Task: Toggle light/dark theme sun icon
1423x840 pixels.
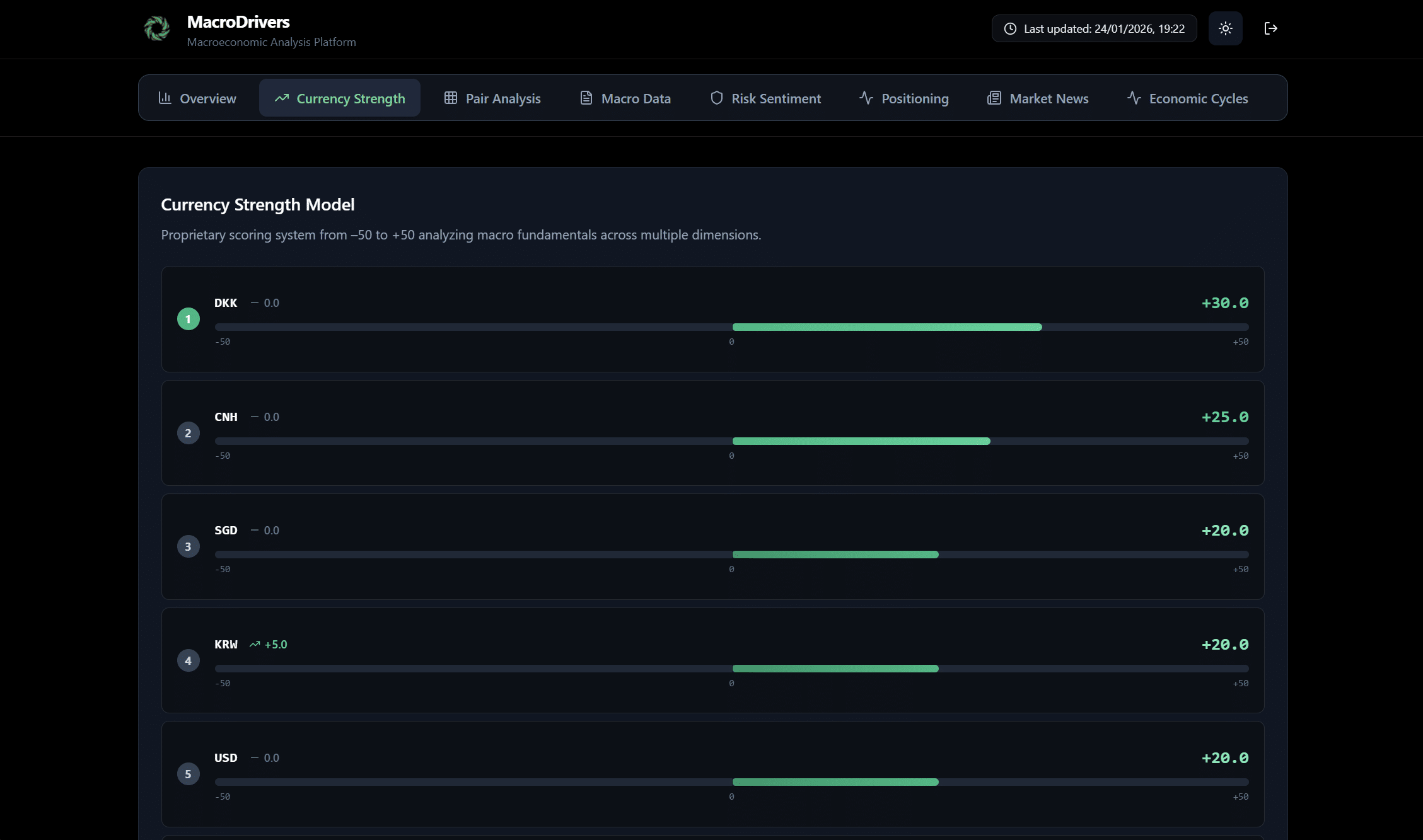Action: pyautogui.click(x=1225, y=28)
